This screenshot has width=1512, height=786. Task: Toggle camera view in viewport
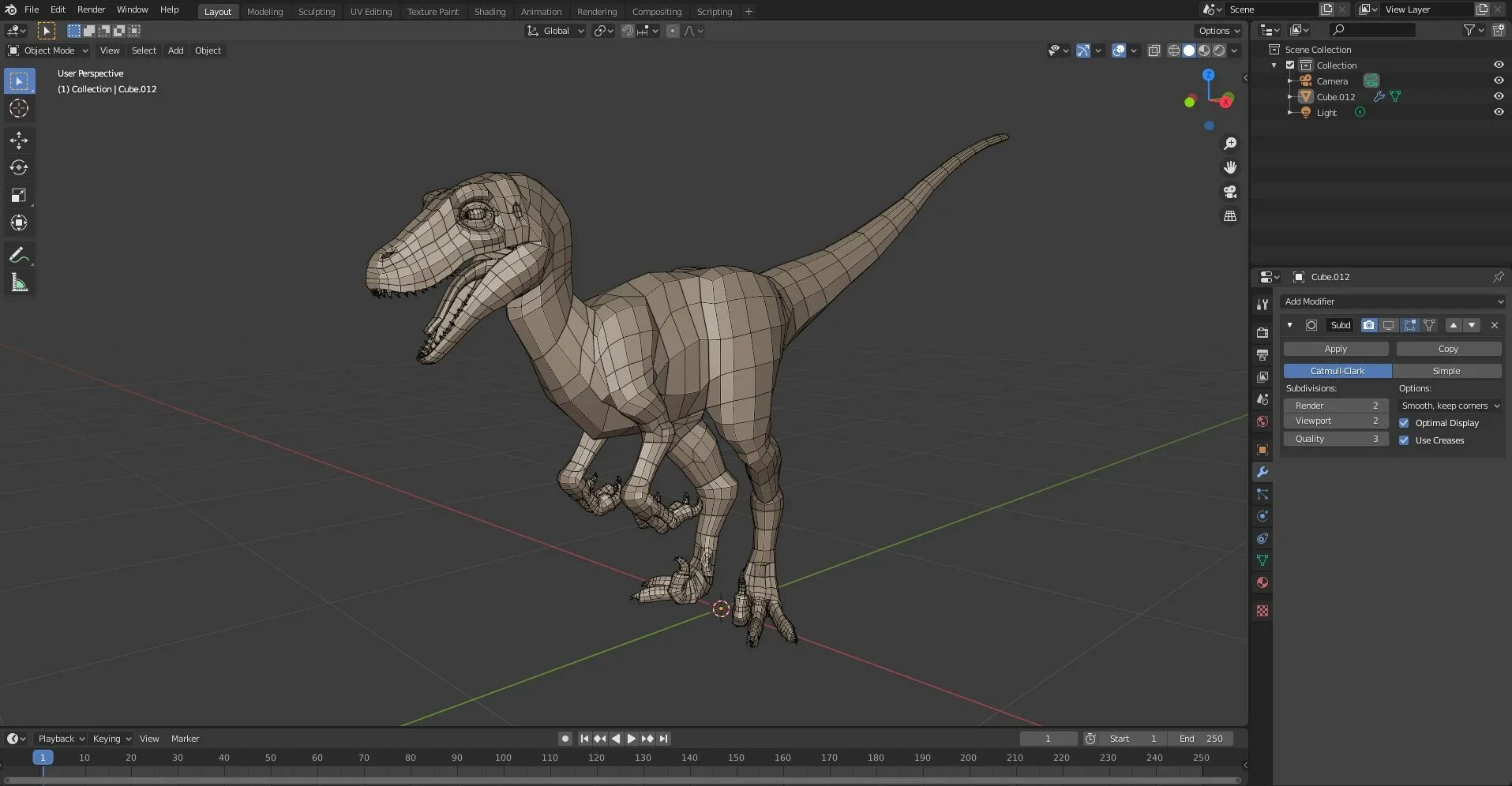click(1229, 192)
